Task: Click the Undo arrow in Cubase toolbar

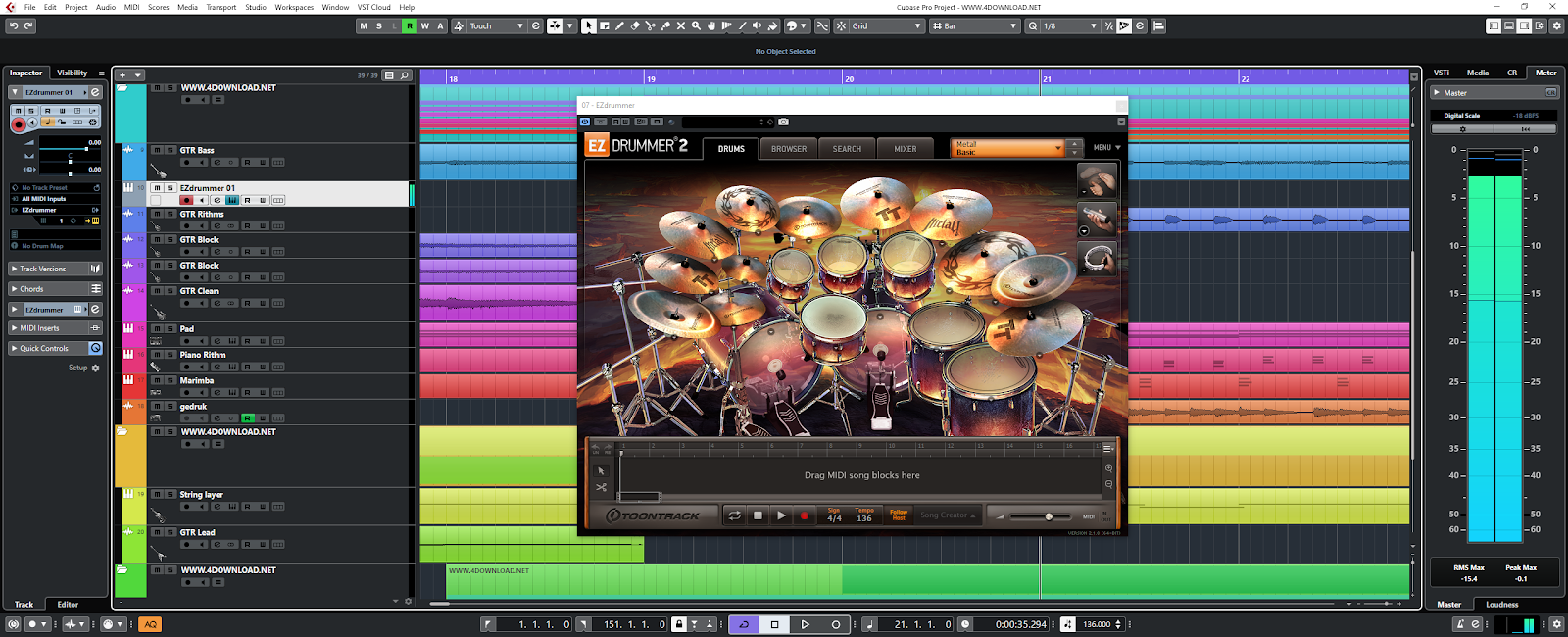Action: [x=13, y=26]
